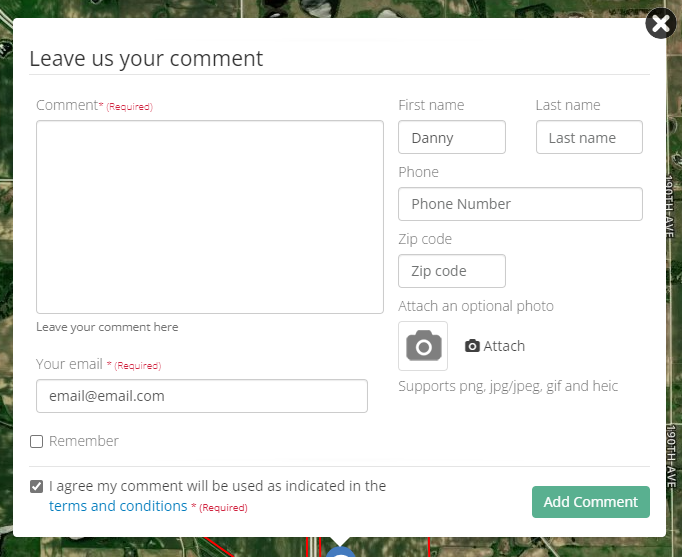Click the 190th Ave map label
Image resolution: width=682 pixels, height=557 pixels.
click(672, 205)
